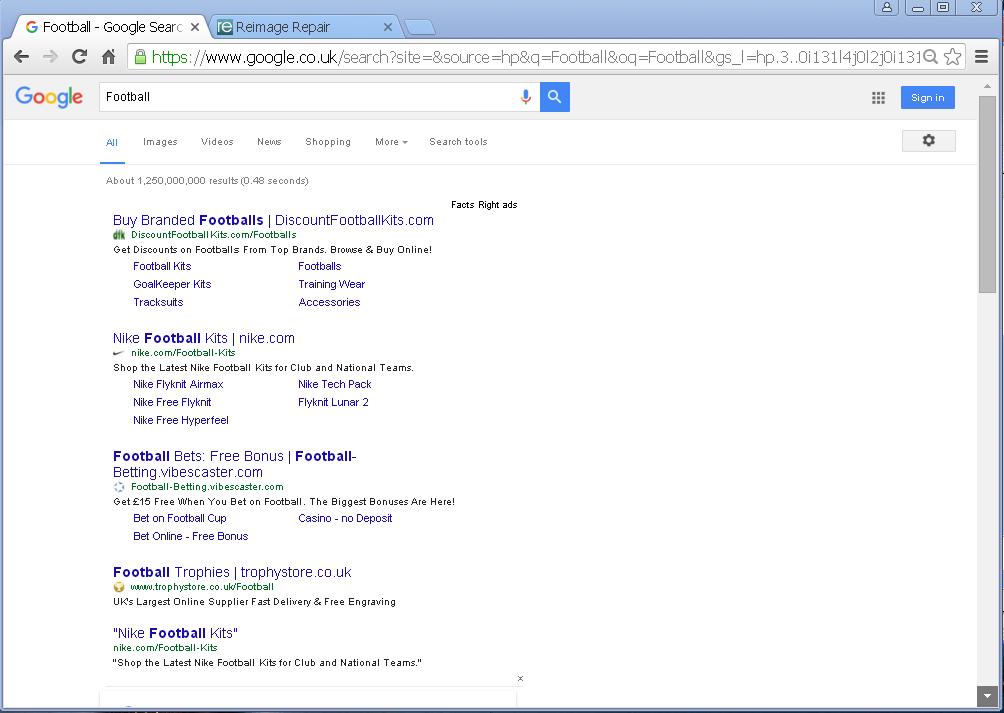Open the Chrome hamburger menu
Image resolution: width=1004 pixels, height=713 pixels.
982,57
